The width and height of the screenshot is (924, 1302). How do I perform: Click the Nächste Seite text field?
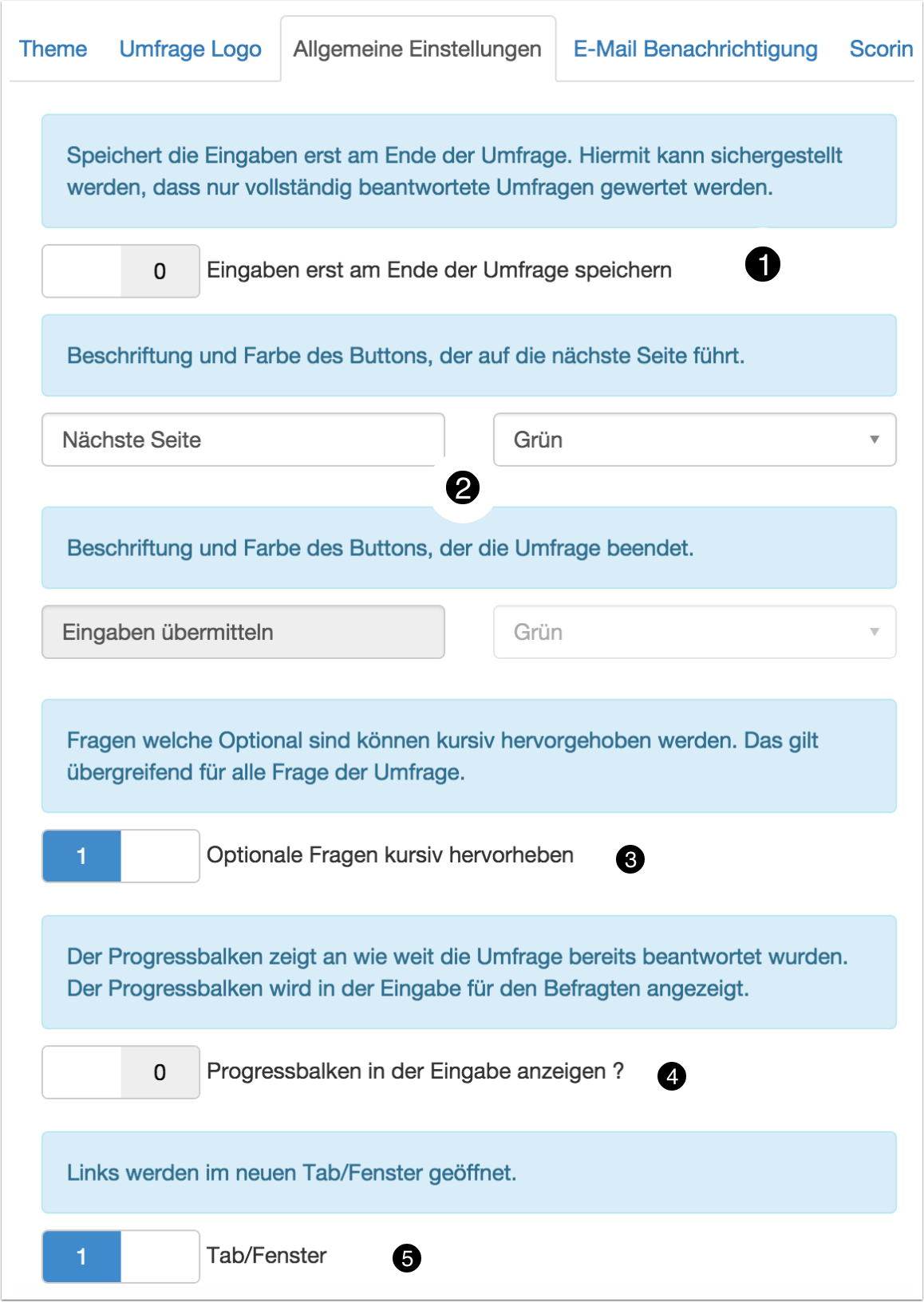tap(243, 440)
